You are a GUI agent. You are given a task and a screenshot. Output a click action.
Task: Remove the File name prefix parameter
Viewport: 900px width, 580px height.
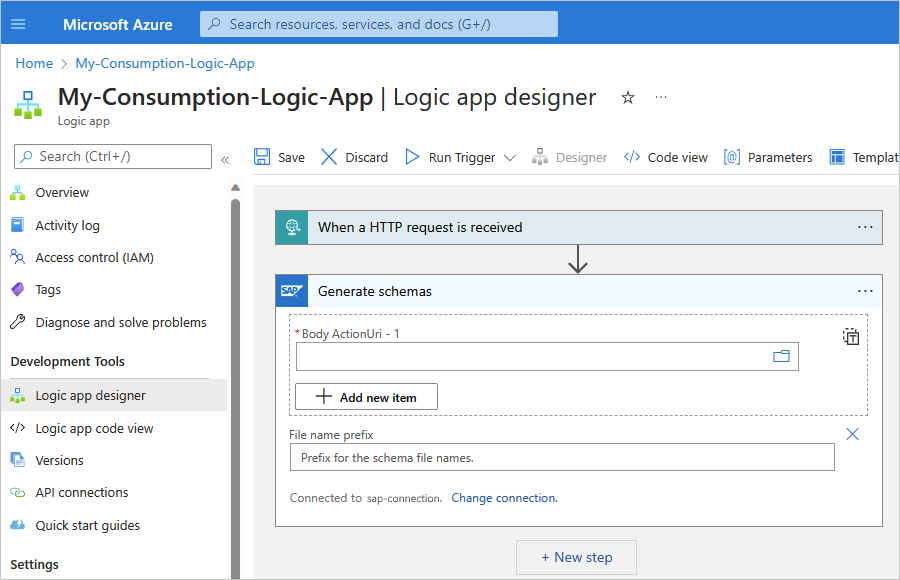tap(852, 434)
